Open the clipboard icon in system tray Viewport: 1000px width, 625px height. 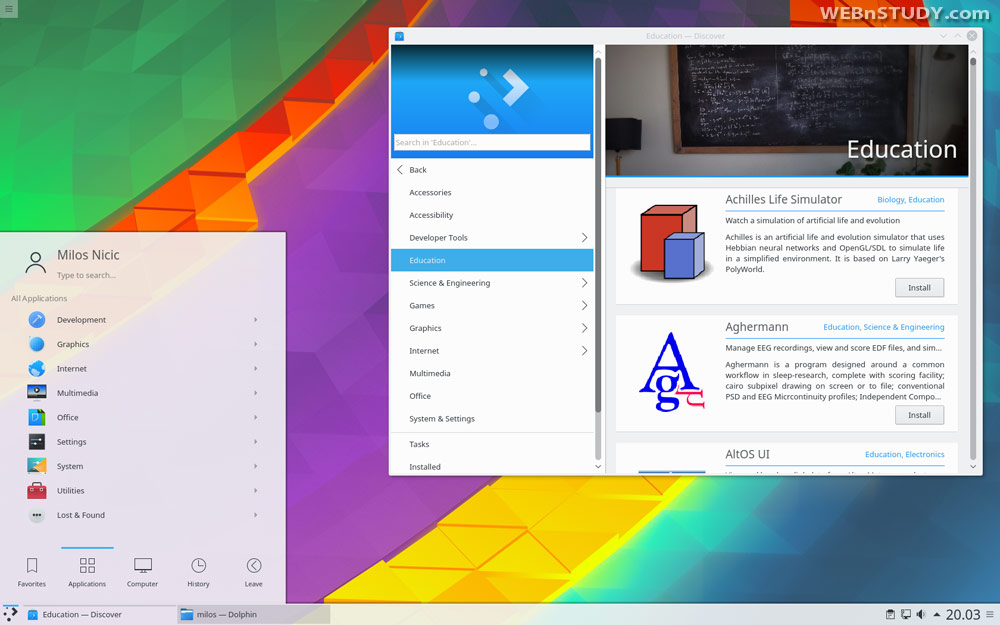(890, 615)
